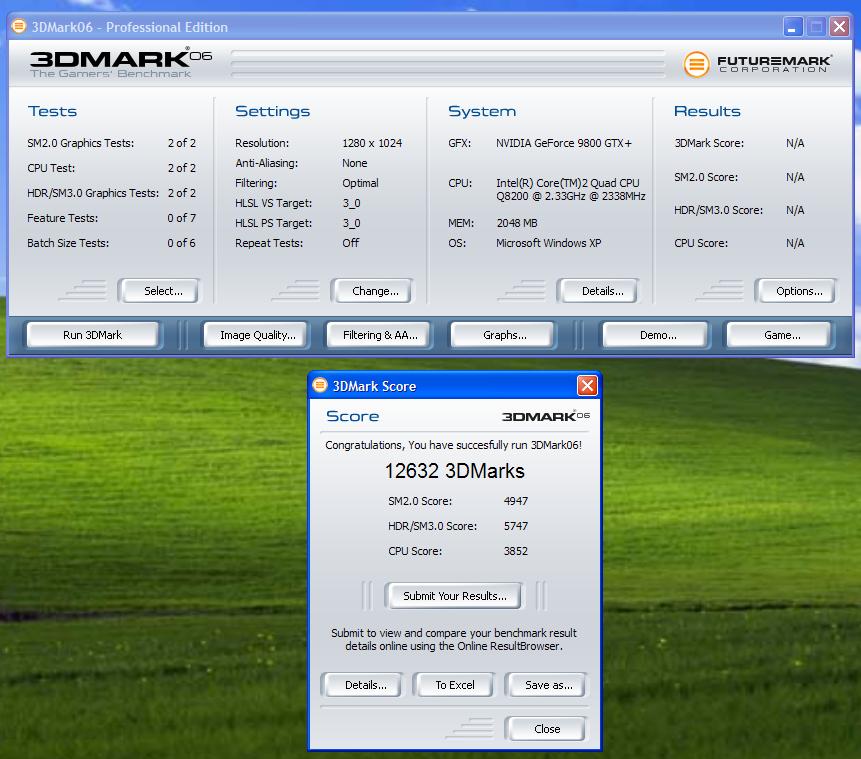Image resolution: width=861 pixels, height=759 pixels.
Task: Click the SM2.0 Graphics Tests label
Action: (81, 143)
